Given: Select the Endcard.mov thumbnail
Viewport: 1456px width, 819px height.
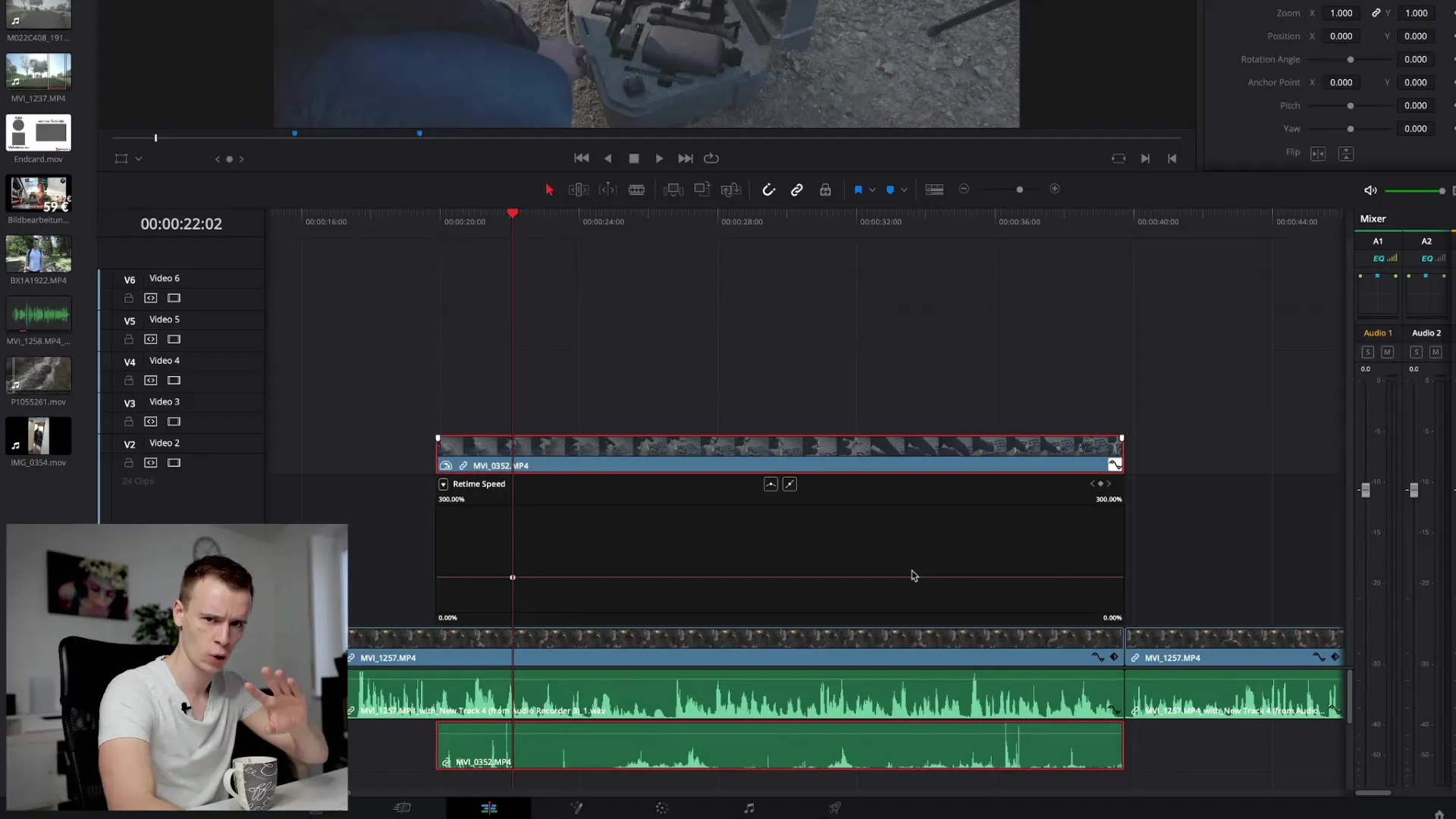Looking at the screenshot, I should (x=39, y=133).
